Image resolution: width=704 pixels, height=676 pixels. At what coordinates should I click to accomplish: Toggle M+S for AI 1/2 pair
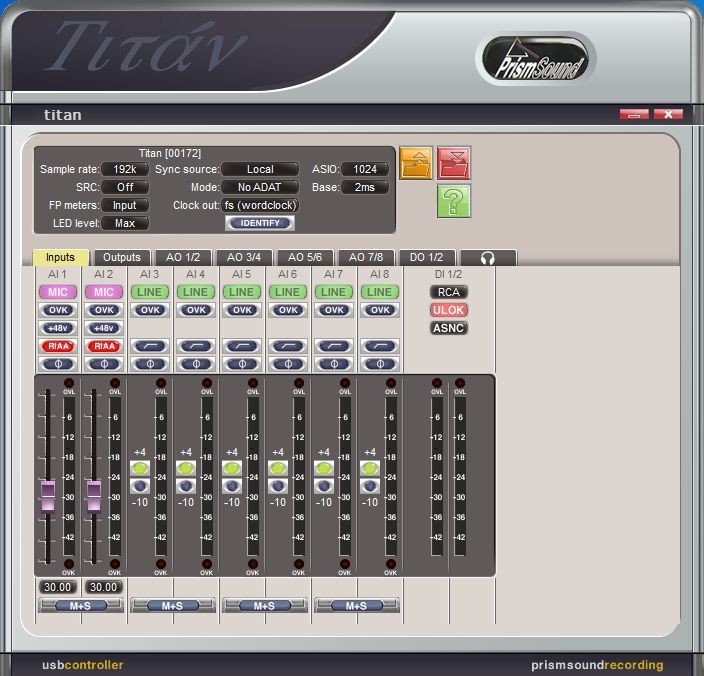coord(81,606)
